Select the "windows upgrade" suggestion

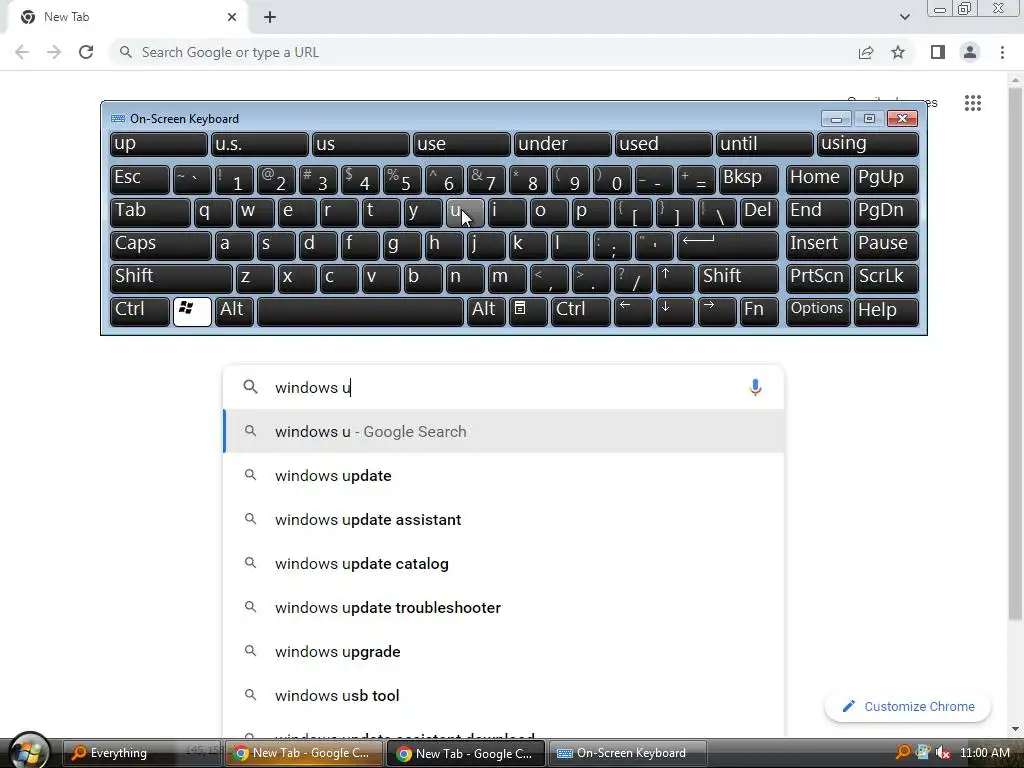pyautogui.click(x=504, y=651)
